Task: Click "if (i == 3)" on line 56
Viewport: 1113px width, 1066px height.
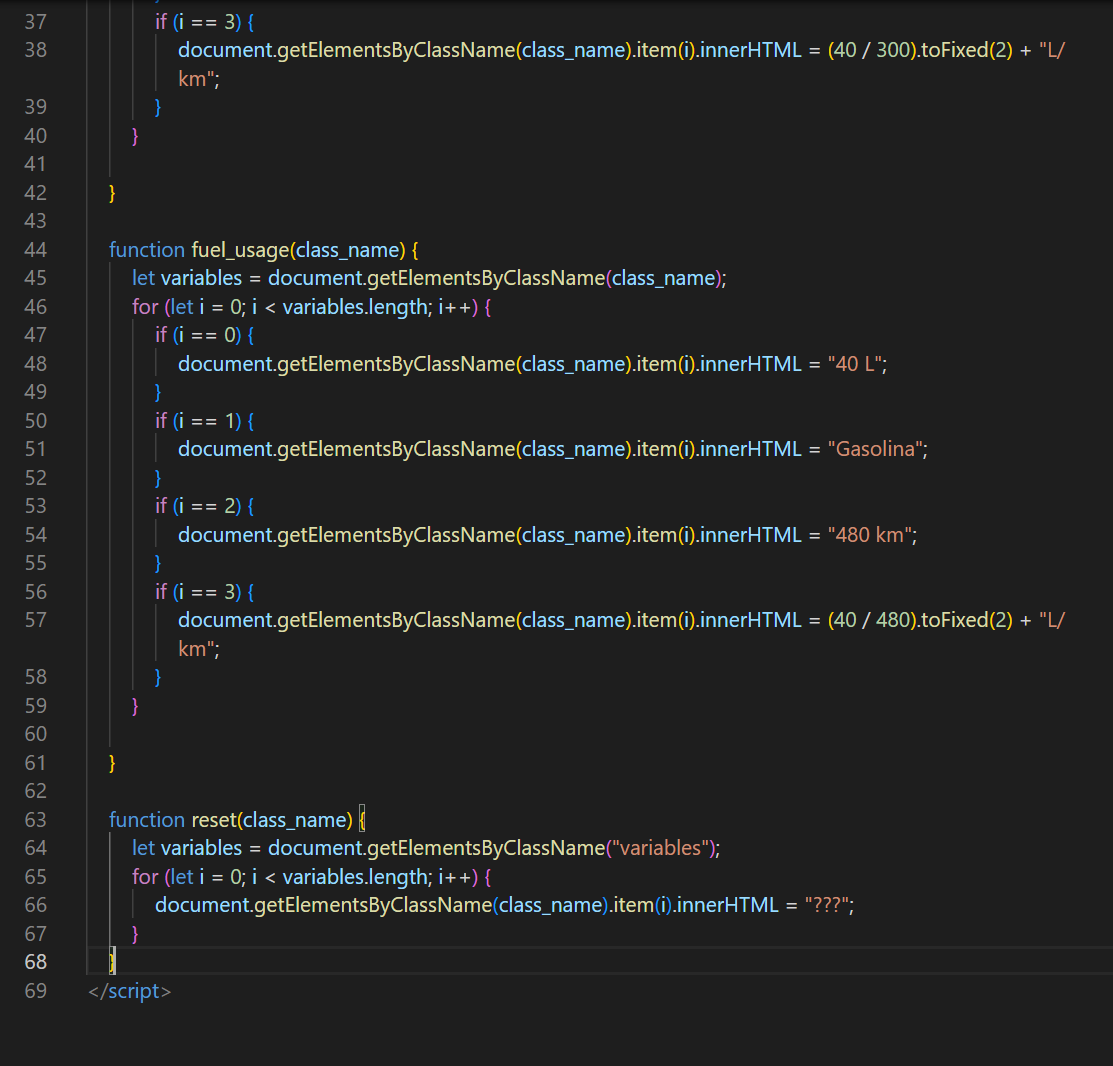Action: (198, 592)
